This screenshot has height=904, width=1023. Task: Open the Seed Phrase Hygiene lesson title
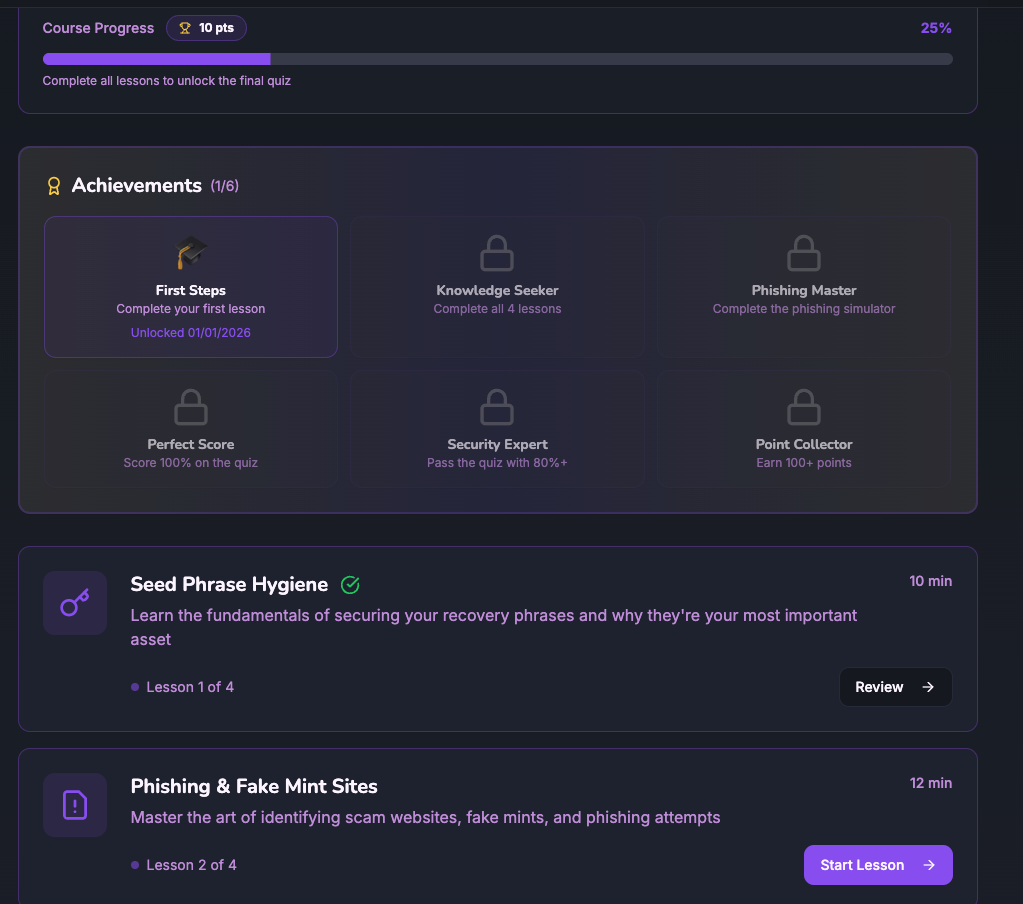(x=229, y=585)
